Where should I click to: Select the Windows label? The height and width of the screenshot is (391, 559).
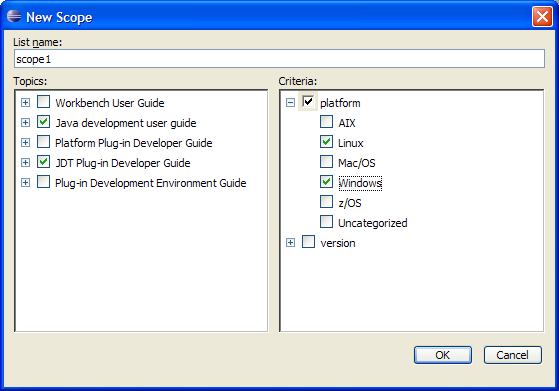(360, 183)
